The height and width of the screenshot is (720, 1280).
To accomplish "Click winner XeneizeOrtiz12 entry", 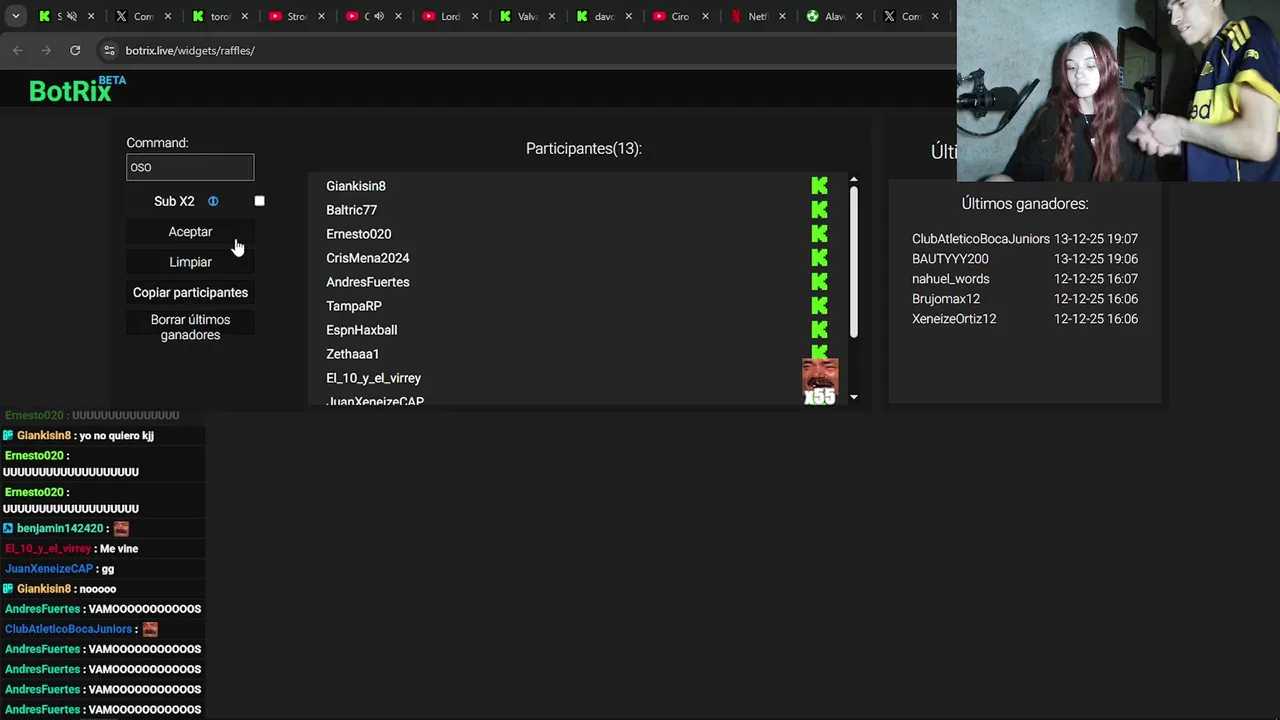I will point(1025,319).
